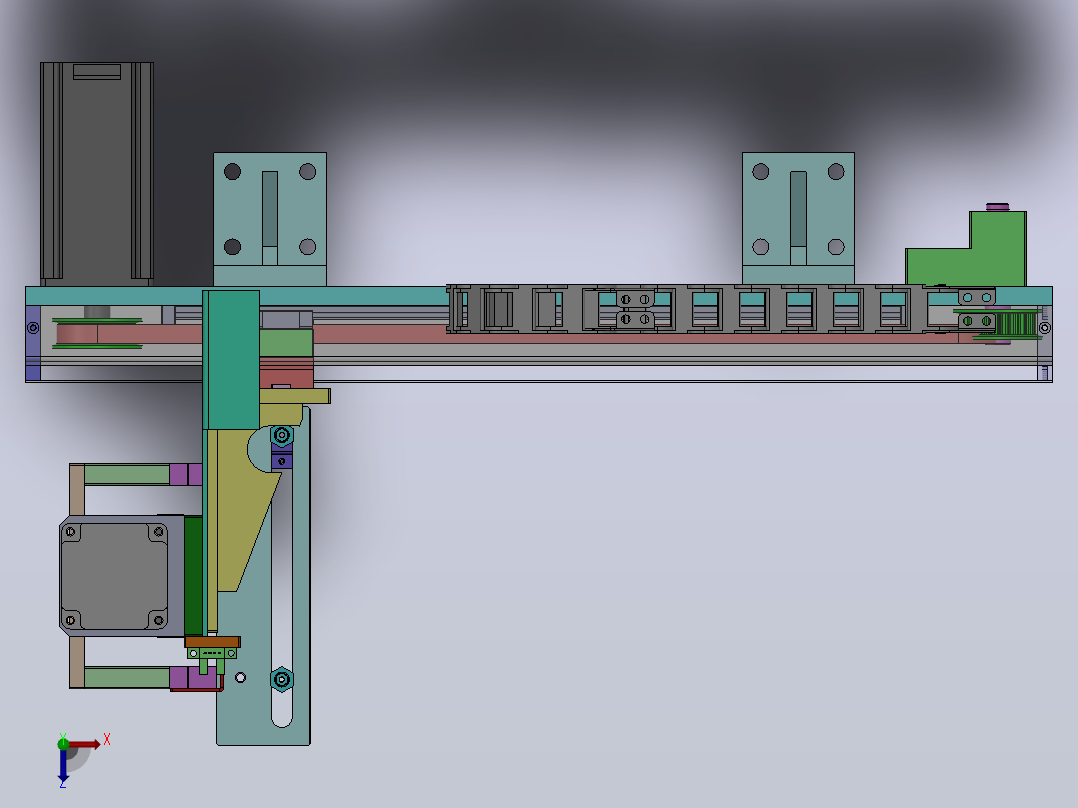Click the lower hex nut in the slot
Image resolution: width=1078 pixels, height=808 pixels.
pyautogui.click(x=282, y=680)
